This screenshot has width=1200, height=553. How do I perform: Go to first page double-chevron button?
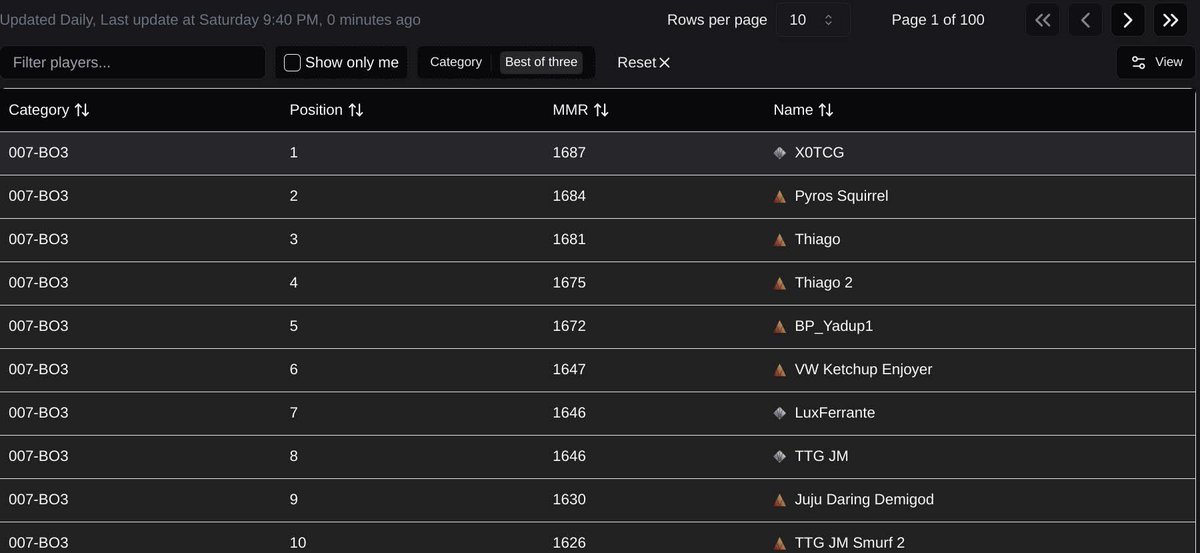click(x=1043, y=20)
